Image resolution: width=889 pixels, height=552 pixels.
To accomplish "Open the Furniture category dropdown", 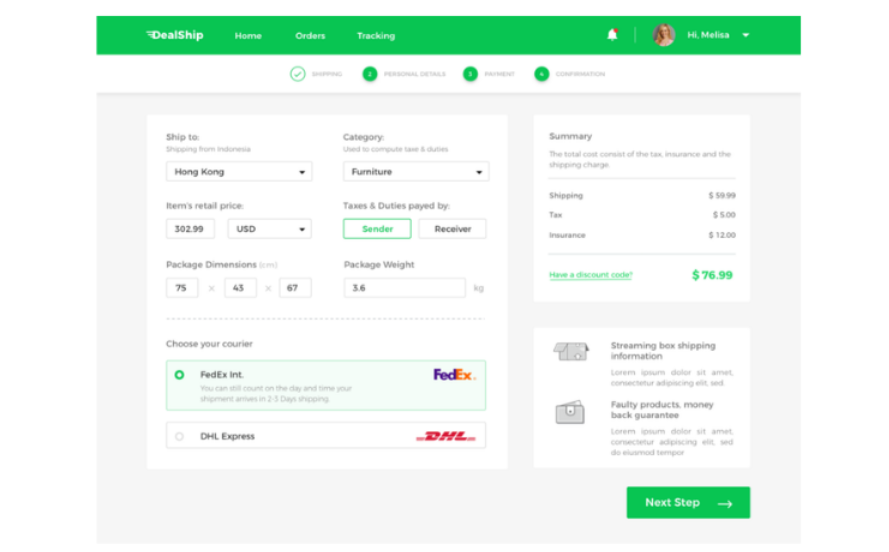I will pos(416,172).
